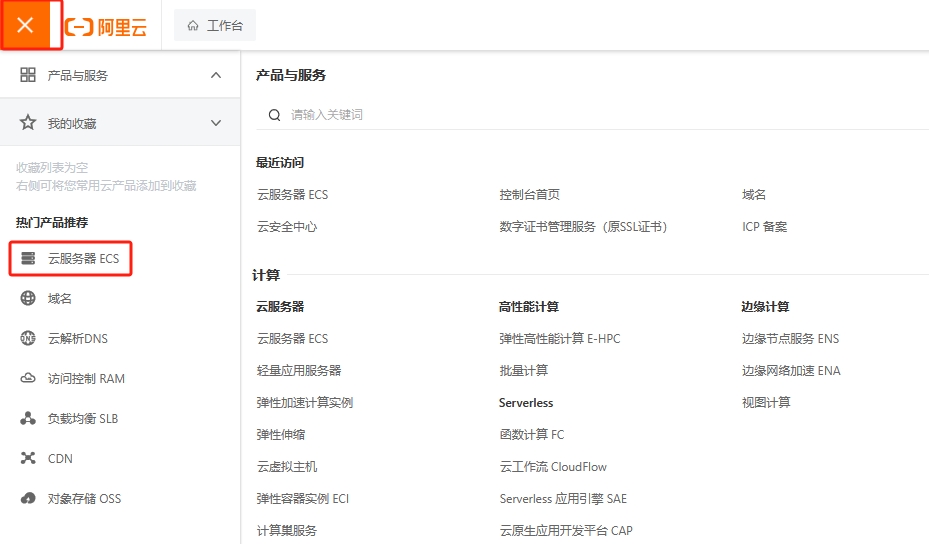Open 视图计算 service

[x=766, y=402]
